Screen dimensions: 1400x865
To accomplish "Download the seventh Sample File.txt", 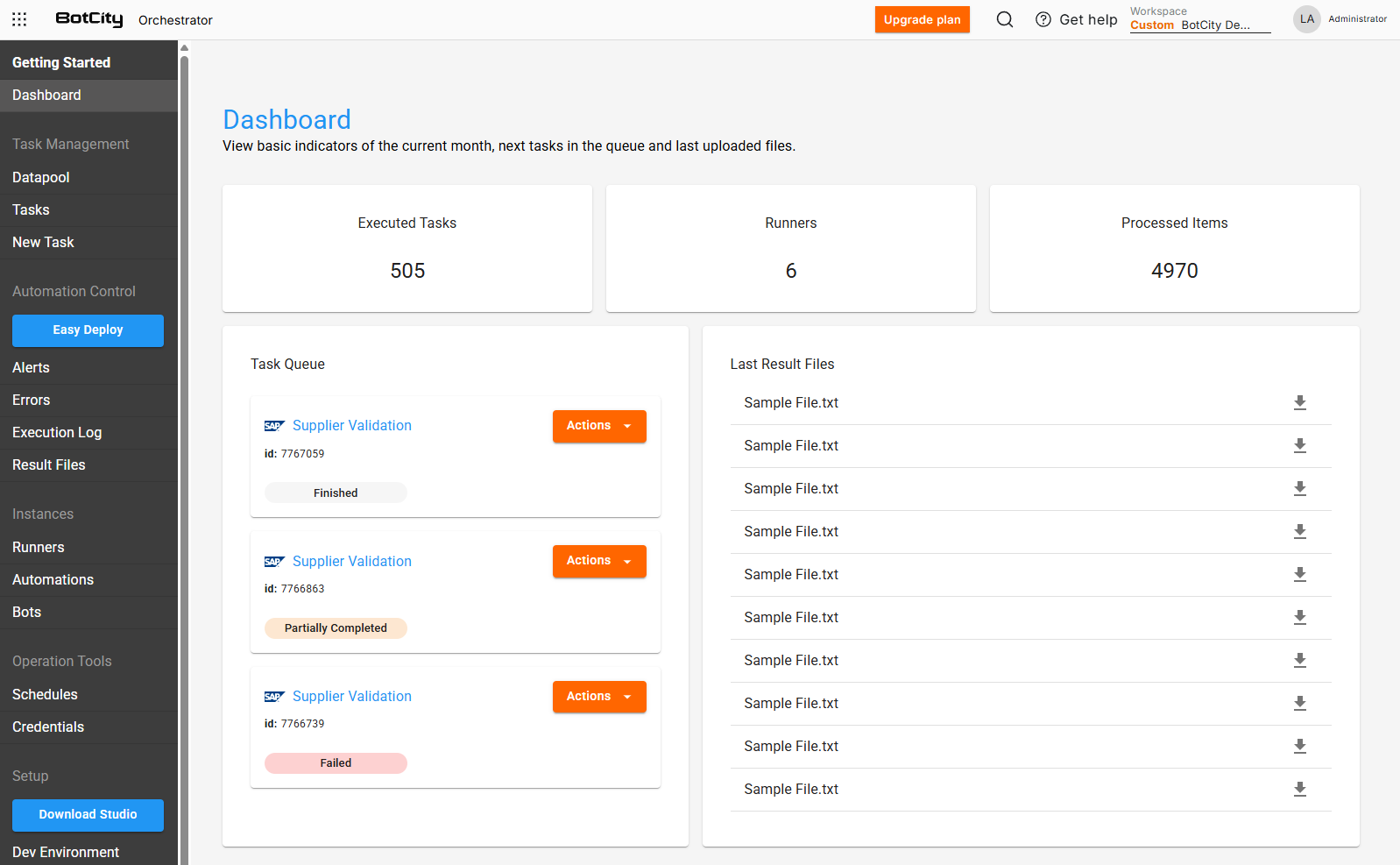I will click(x=1300, y=660).
